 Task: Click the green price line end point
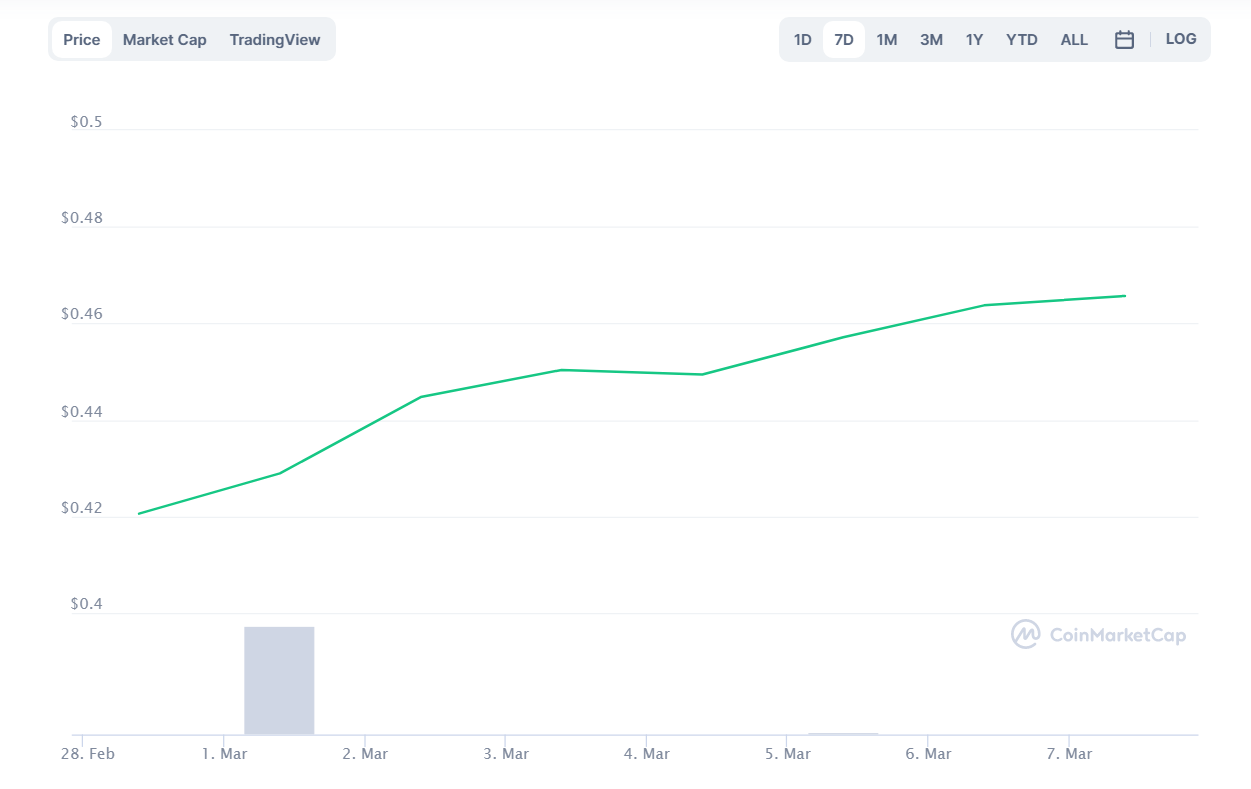pyautogui.click(x=1125, y=296)
